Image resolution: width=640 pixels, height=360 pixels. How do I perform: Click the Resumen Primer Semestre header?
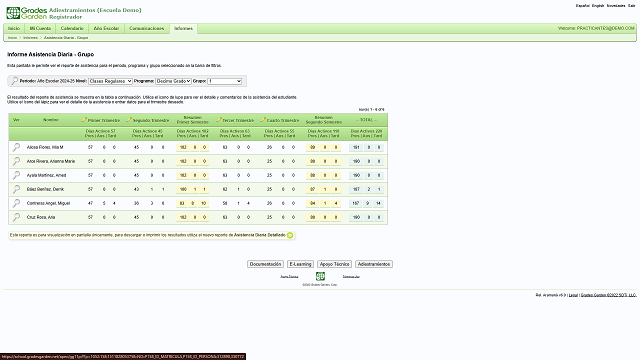point(193,120)
